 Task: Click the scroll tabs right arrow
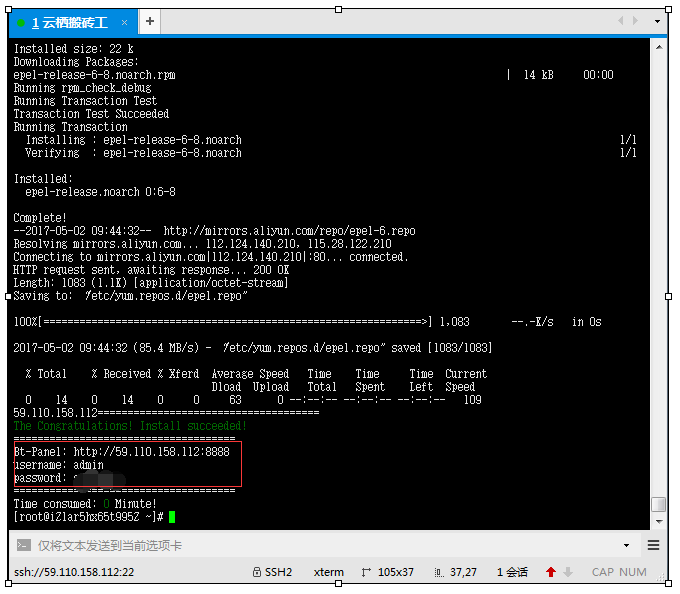coord(634,21)
